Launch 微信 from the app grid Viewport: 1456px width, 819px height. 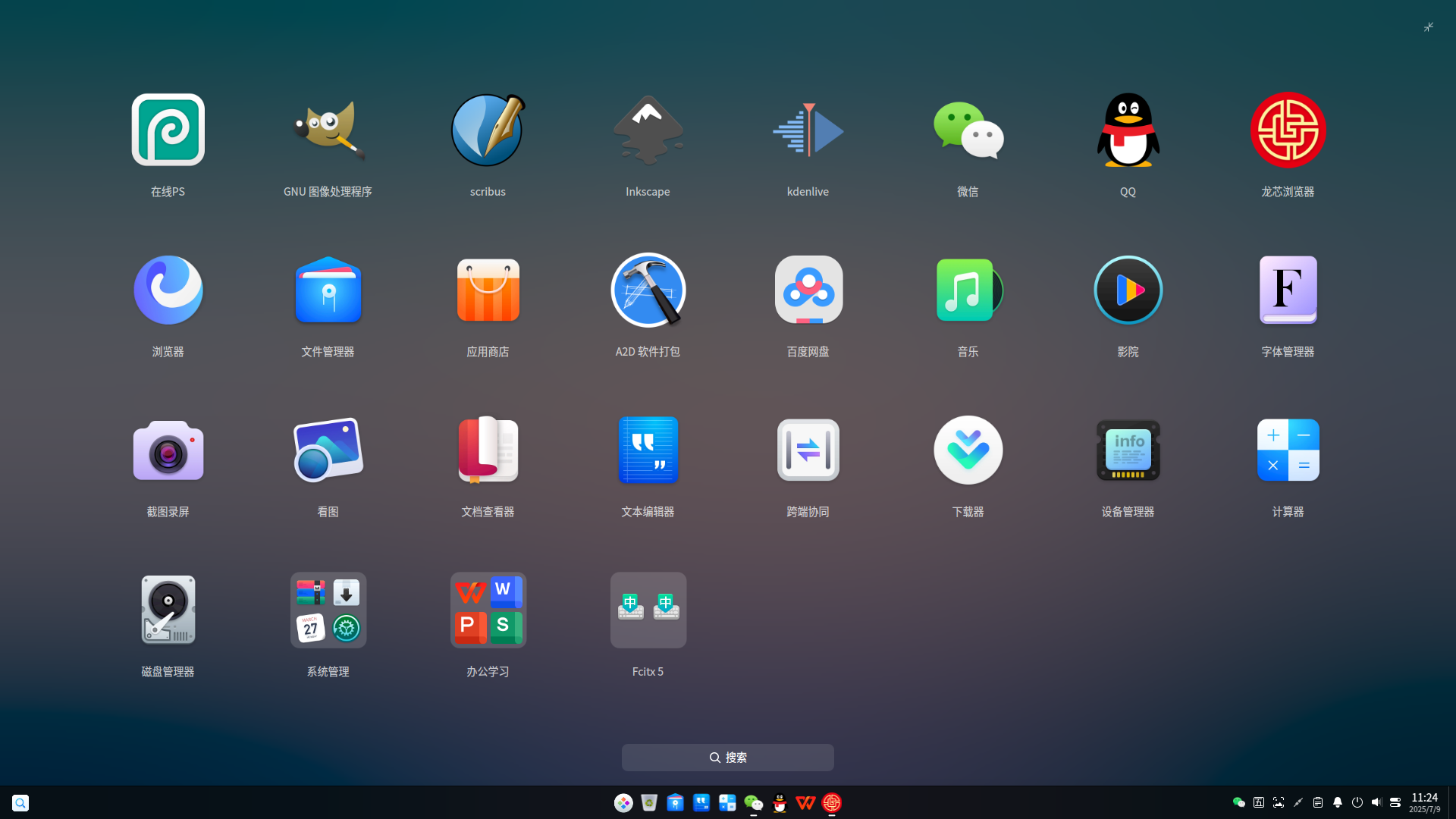click(968, 130)
